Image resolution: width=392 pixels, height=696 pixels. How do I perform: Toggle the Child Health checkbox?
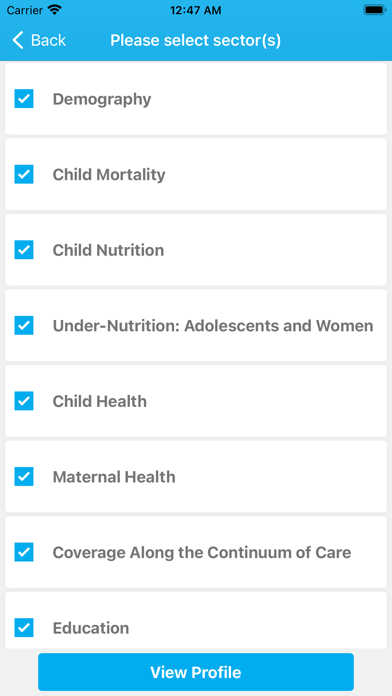pyautogui.click(x=24, y=401)
